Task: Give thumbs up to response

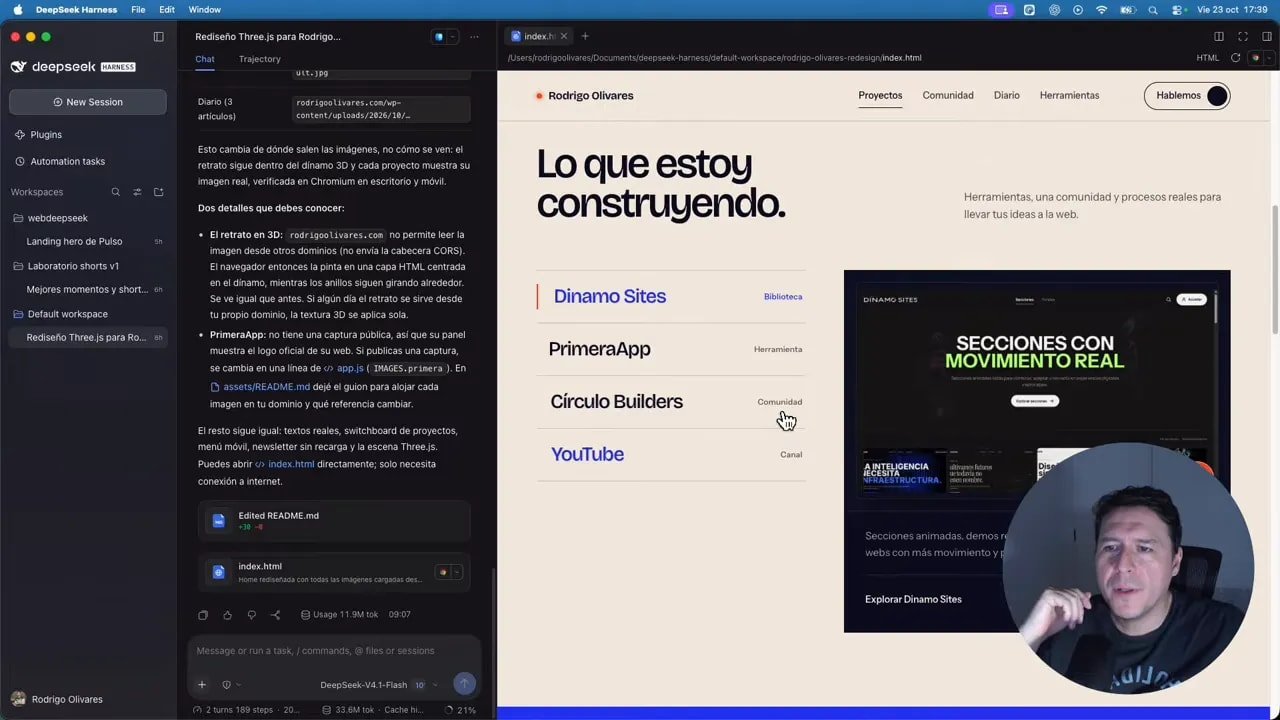Action: point(227,615)
